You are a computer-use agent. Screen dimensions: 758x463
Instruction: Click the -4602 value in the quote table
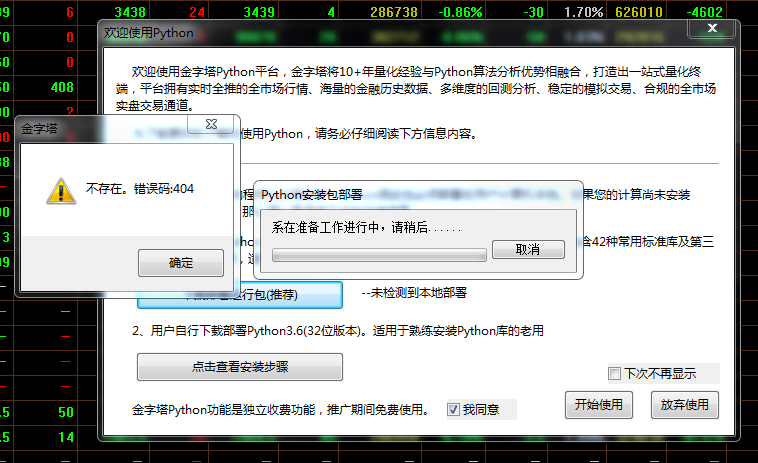pos(704,12)
